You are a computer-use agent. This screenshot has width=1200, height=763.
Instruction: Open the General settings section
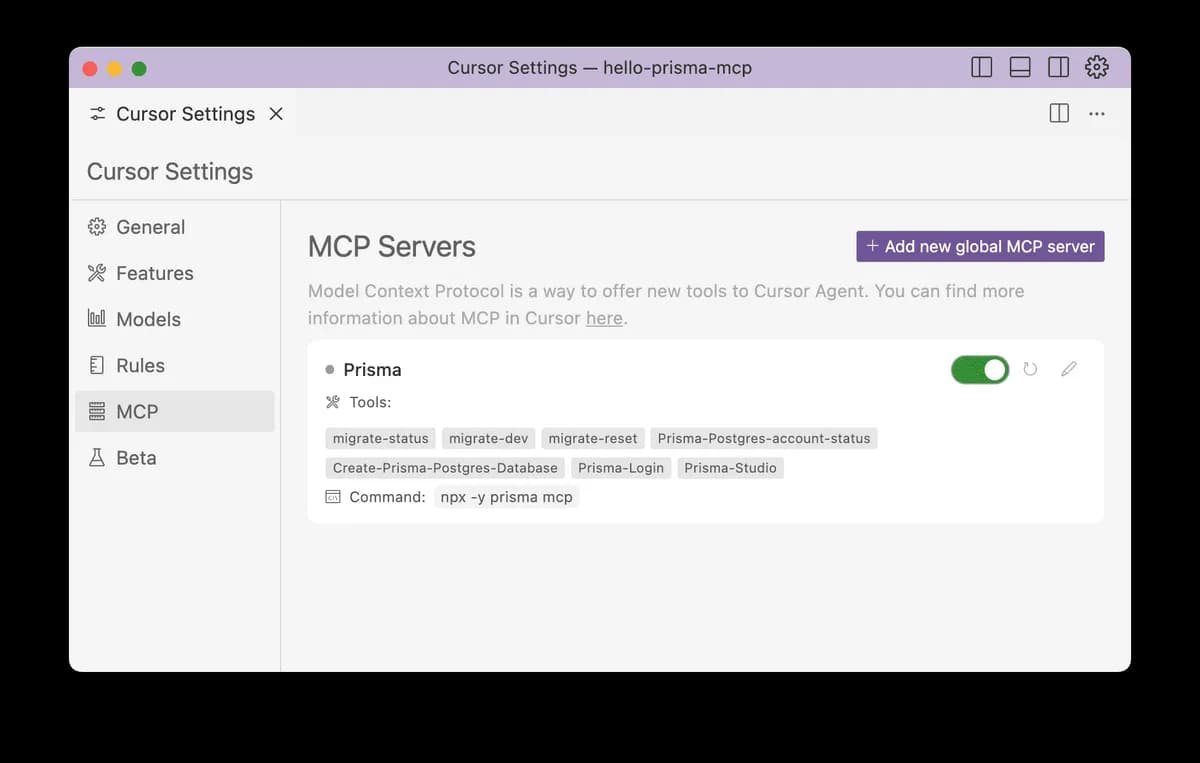click(x=175, y=227)
